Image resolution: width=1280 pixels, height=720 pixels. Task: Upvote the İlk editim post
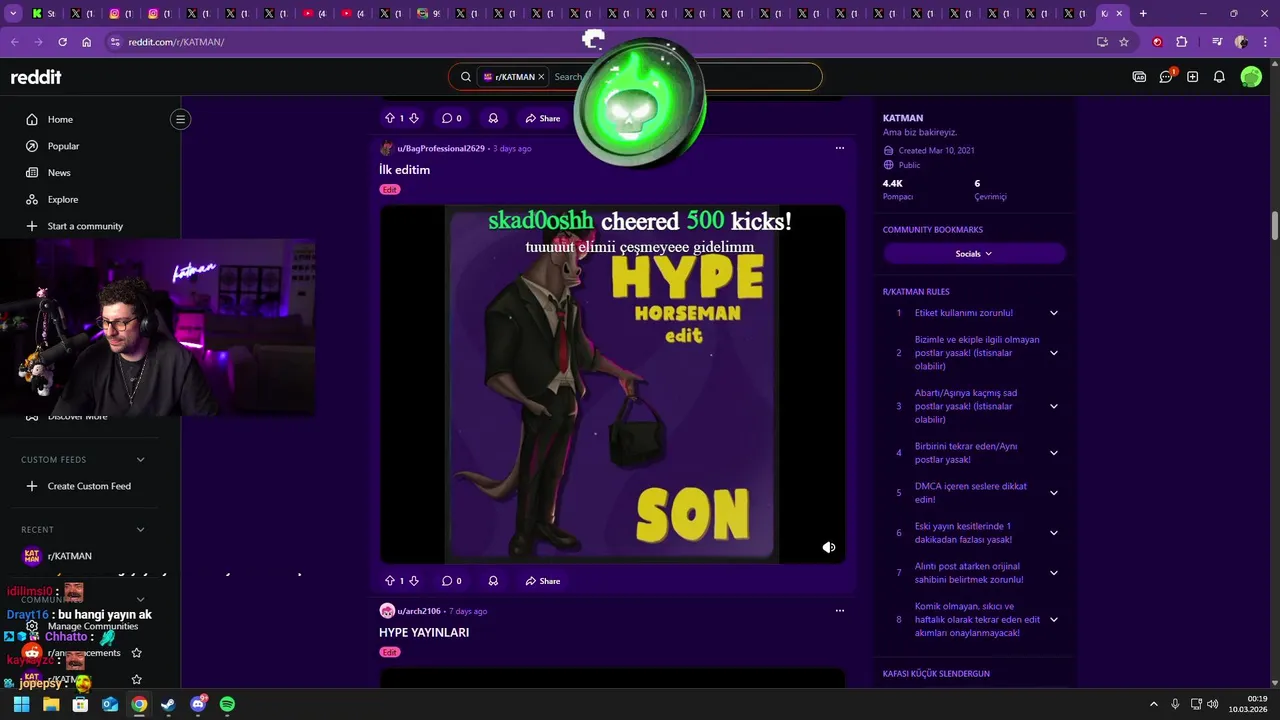(390, 581)
